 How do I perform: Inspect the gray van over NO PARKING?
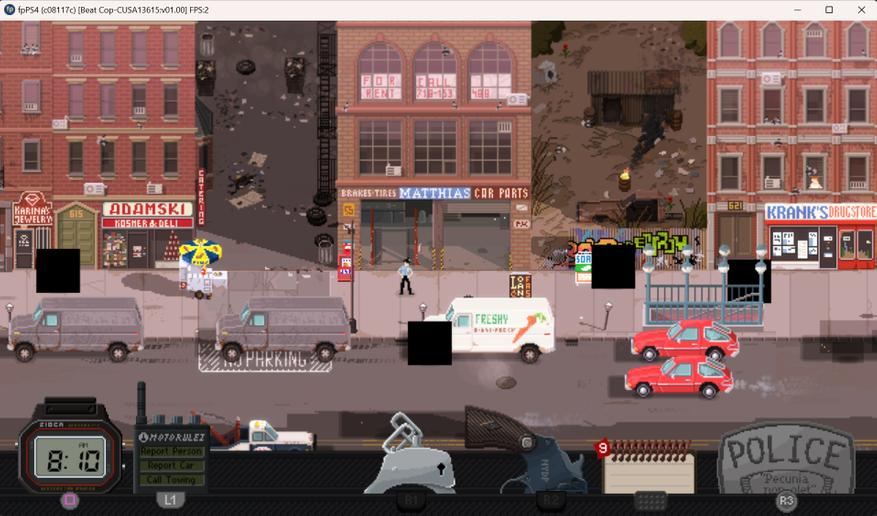coord(283,329)
